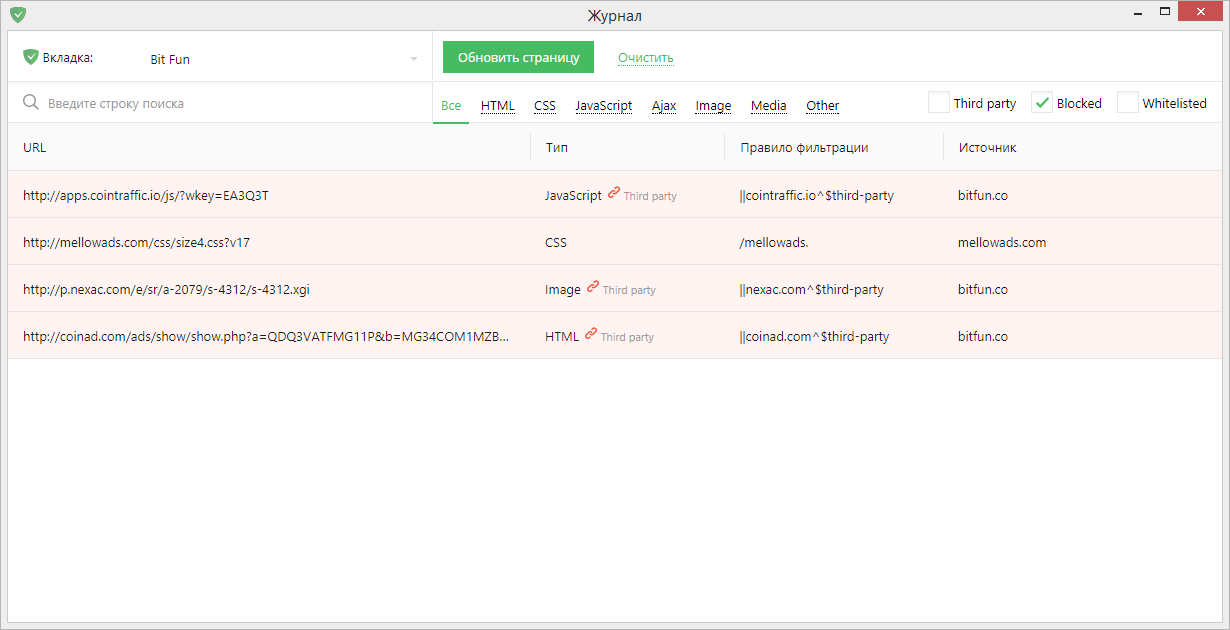Select the HTML filter tab
This screenshot has width=1230, height=630.
[x=498, y=105]
